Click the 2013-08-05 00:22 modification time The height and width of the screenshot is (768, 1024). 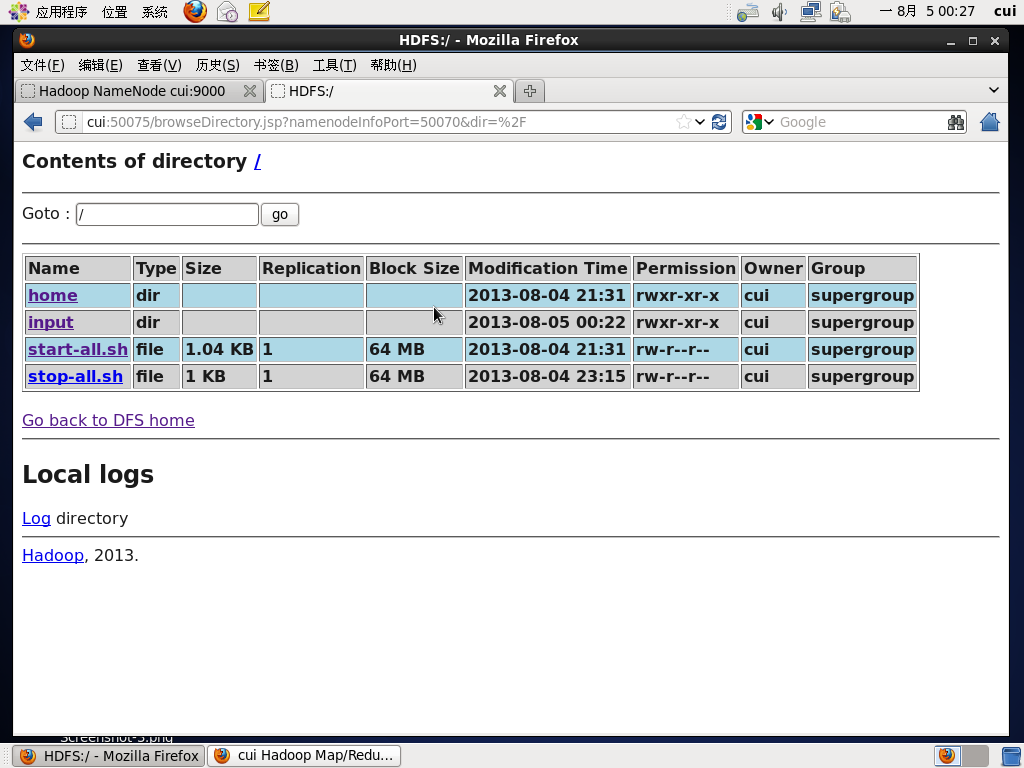[547, 323]
